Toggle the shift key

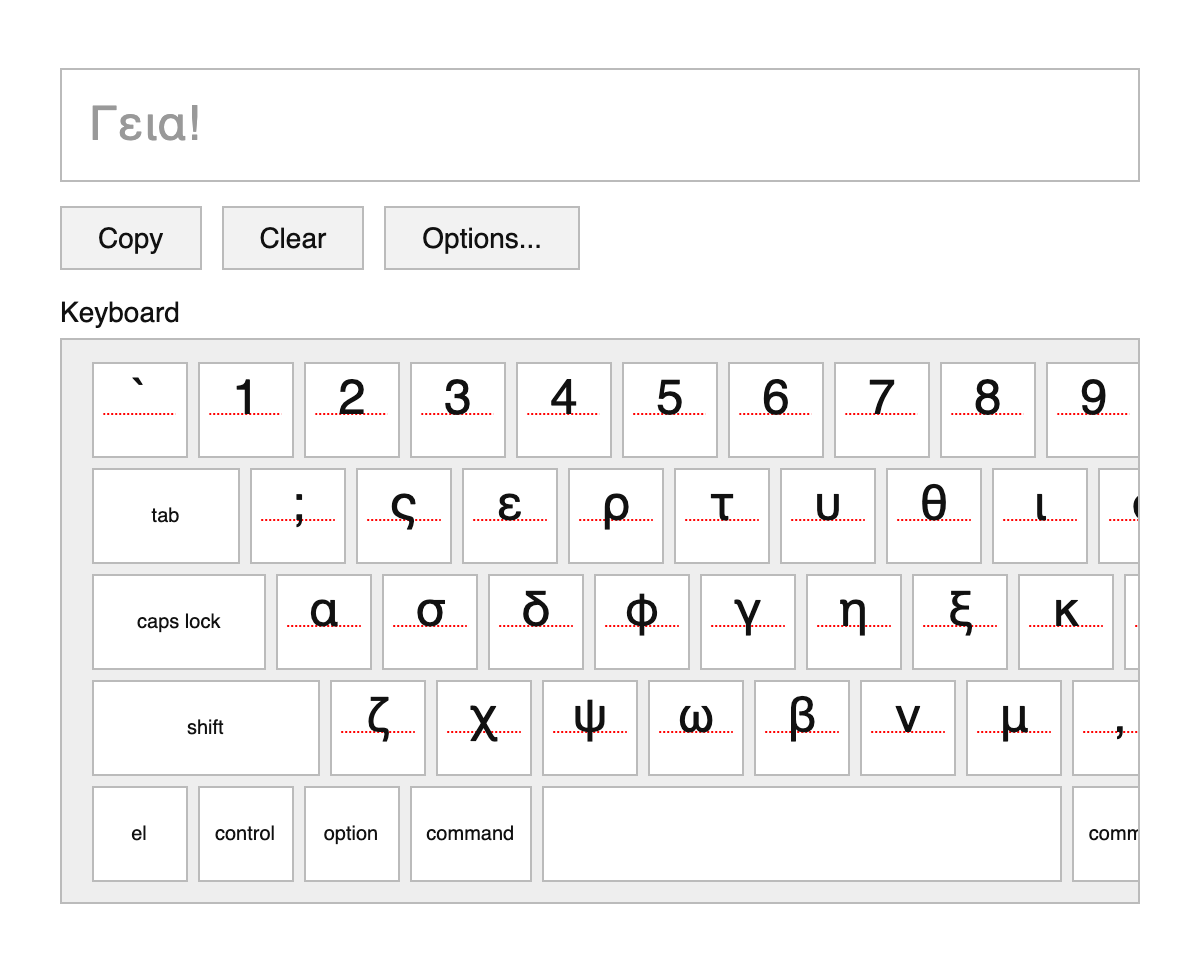(x=205, y=727)
